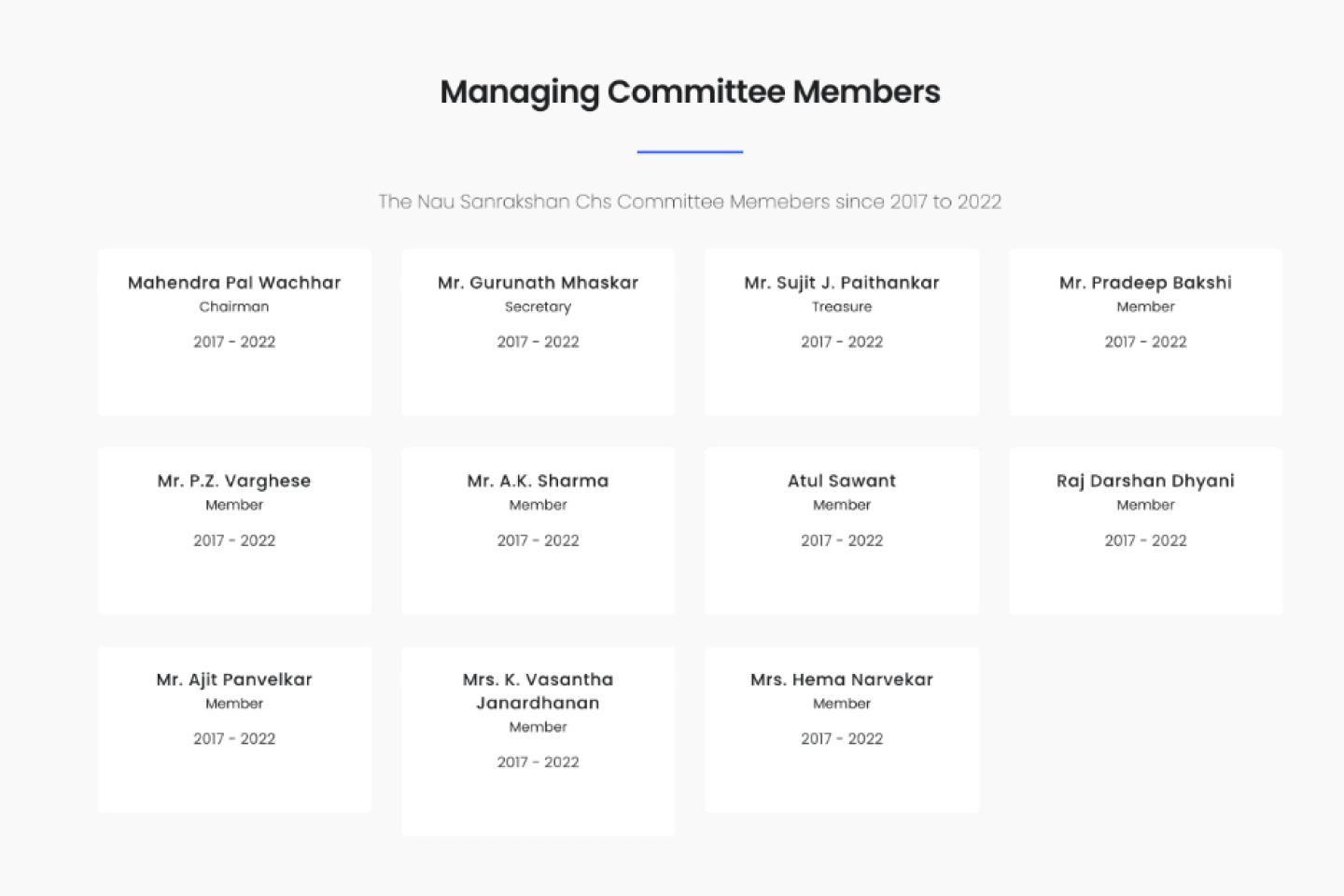
Task: Click Mr. Pradeep Bakshi's name
Action: [x=1145, y=283]
